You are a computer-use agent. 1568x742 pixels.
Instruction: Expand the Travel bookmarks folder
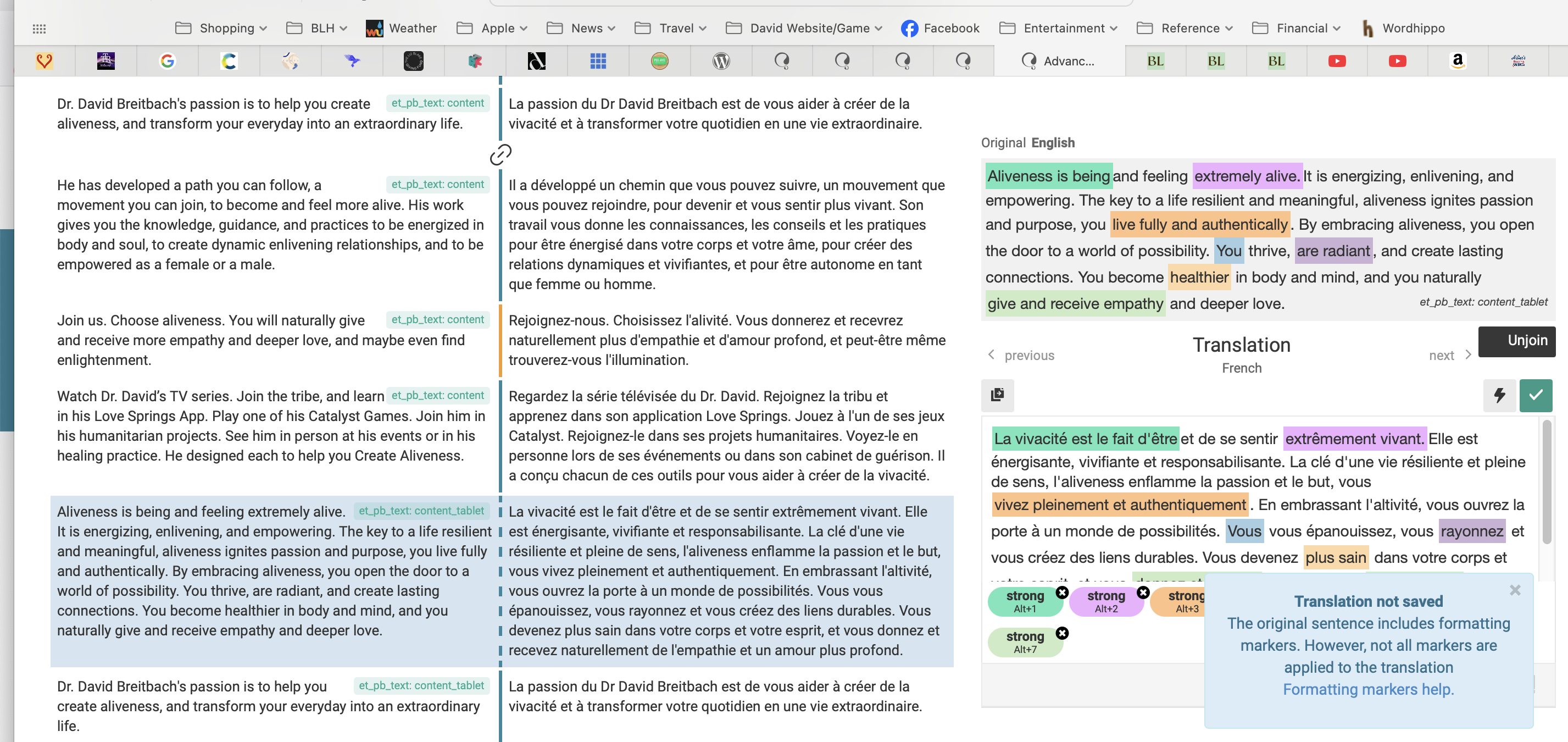click(670, 29)
